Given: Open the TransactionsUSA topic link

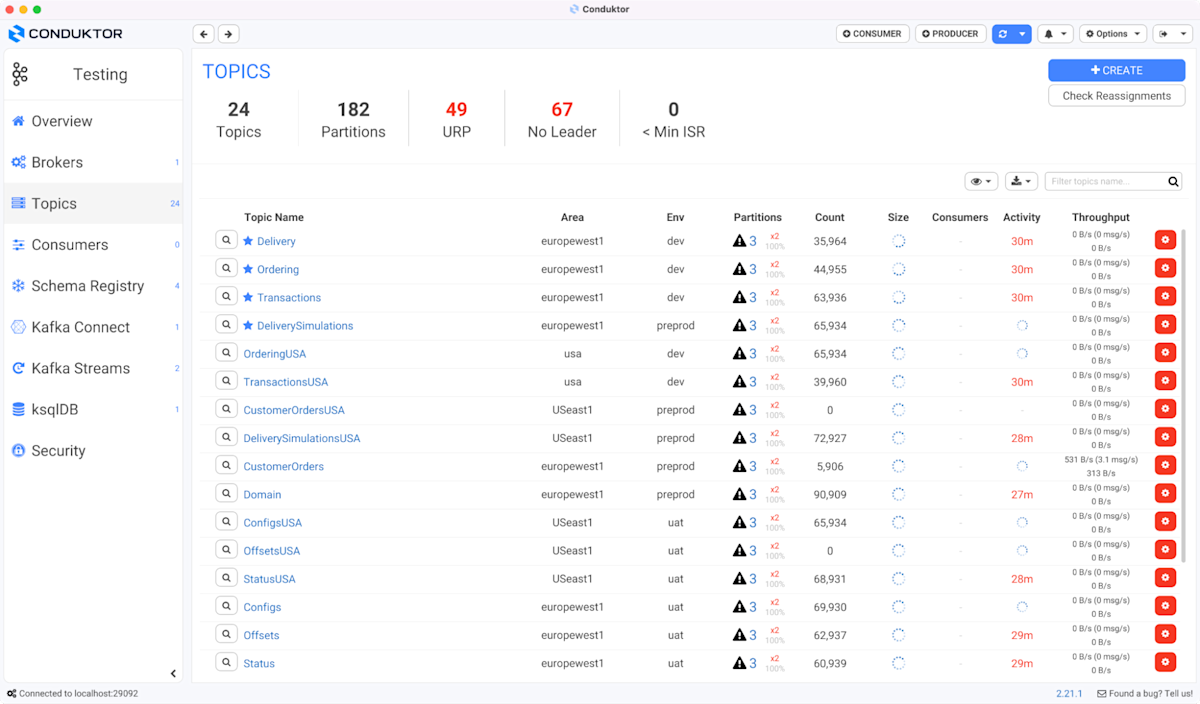Looking at the screenshot, I should click(x=285, y=382).
